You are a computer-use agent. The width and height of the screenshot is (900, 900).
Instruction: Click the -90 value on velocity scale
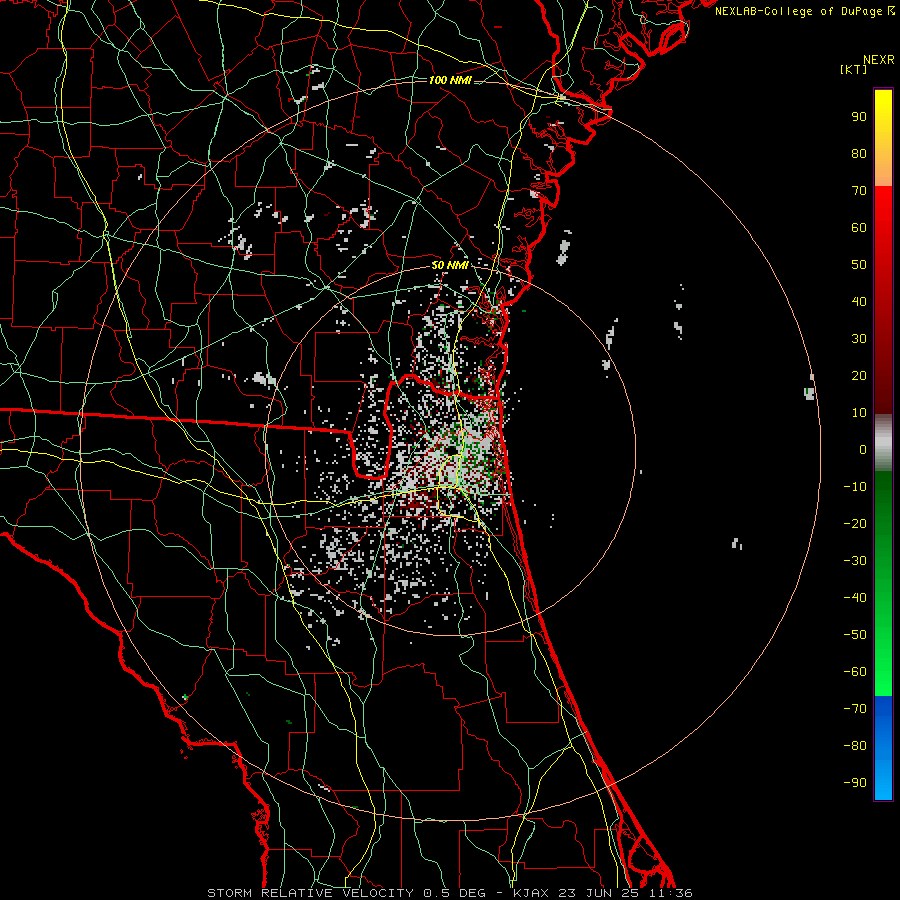[855, 782]
